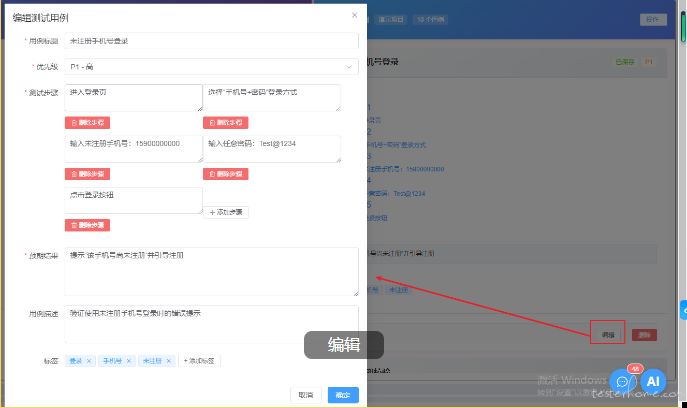Open the chat bubble icon with notification badge
Viewport: 687px width, 408px height.
click(x=622, y=382)
